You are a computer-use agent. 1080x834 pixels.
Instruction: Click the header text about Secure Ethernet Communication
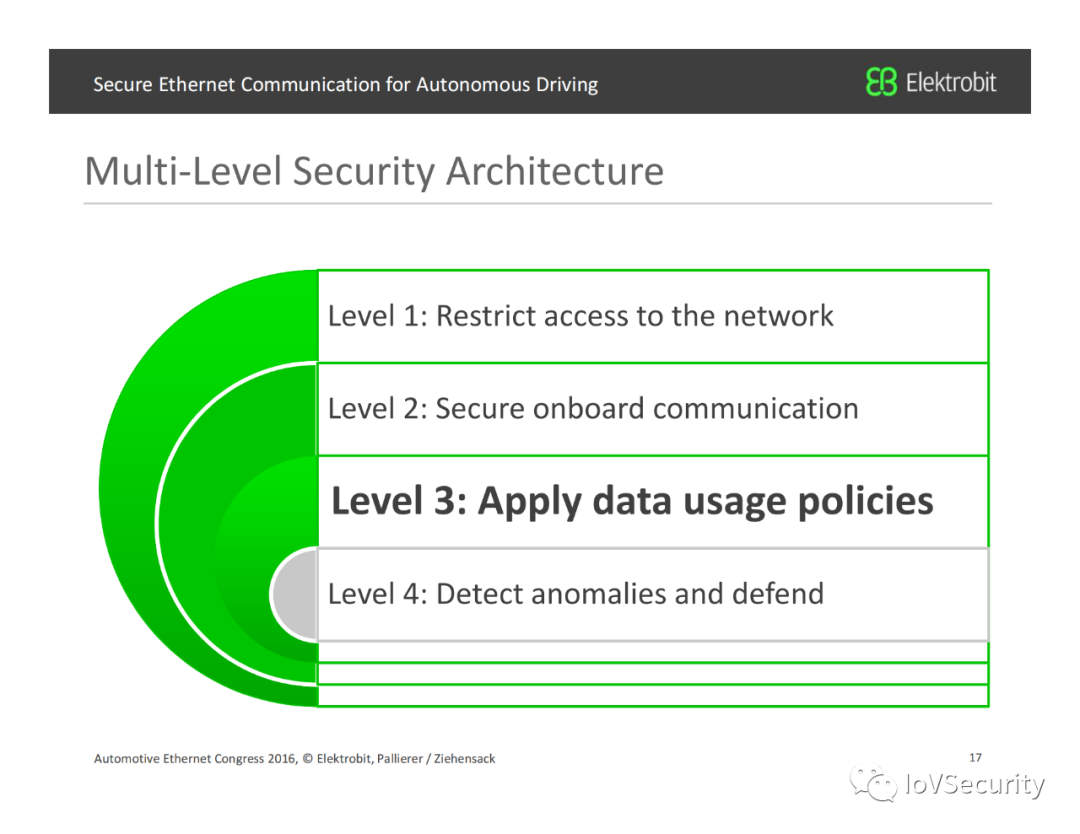[x=345, y=84]
